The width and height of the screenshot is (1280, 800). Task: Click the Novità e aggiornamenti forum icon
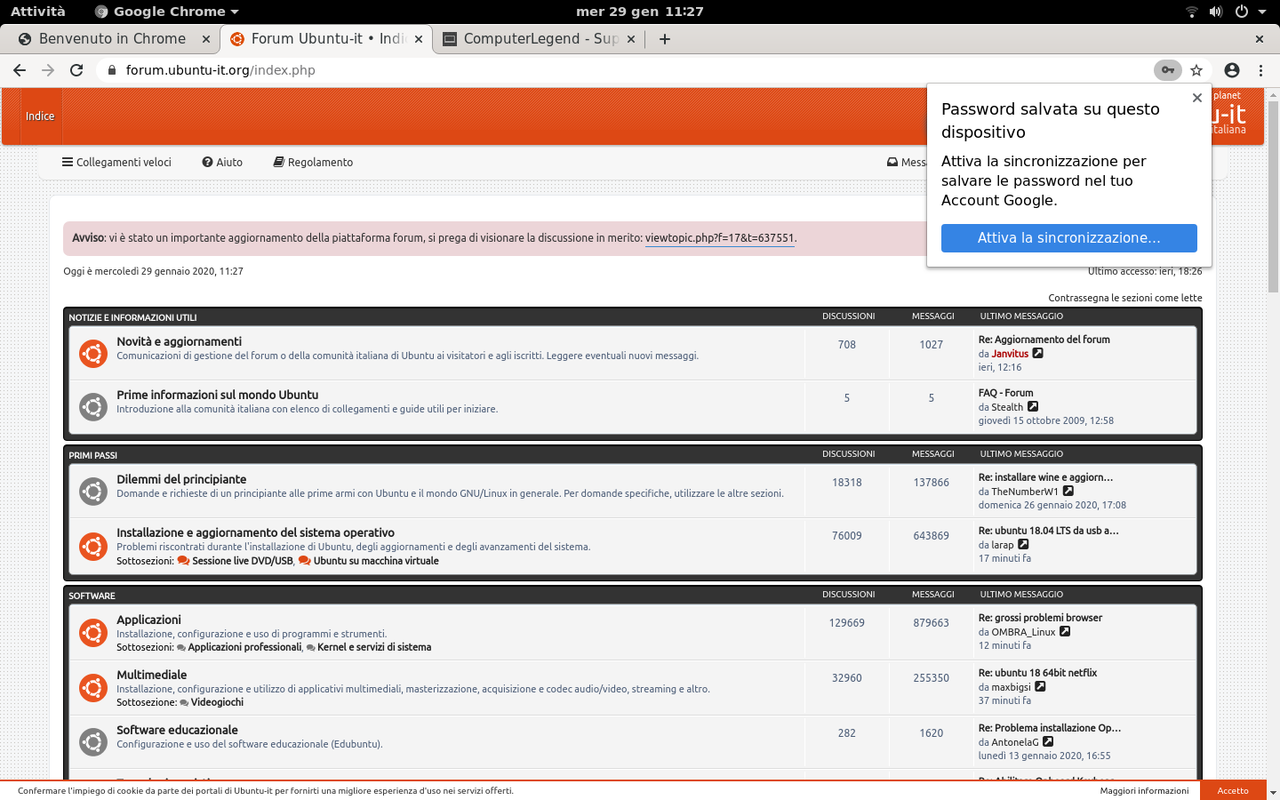click(x=93, y=353)
